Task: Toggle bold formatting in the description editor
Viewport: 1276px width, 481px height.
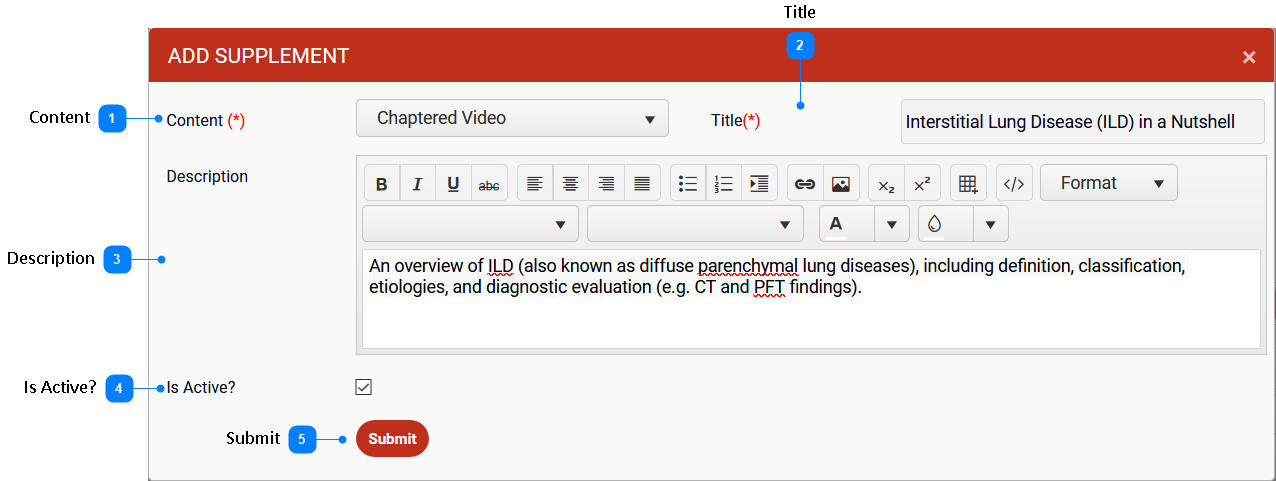Action: point(381,184)
